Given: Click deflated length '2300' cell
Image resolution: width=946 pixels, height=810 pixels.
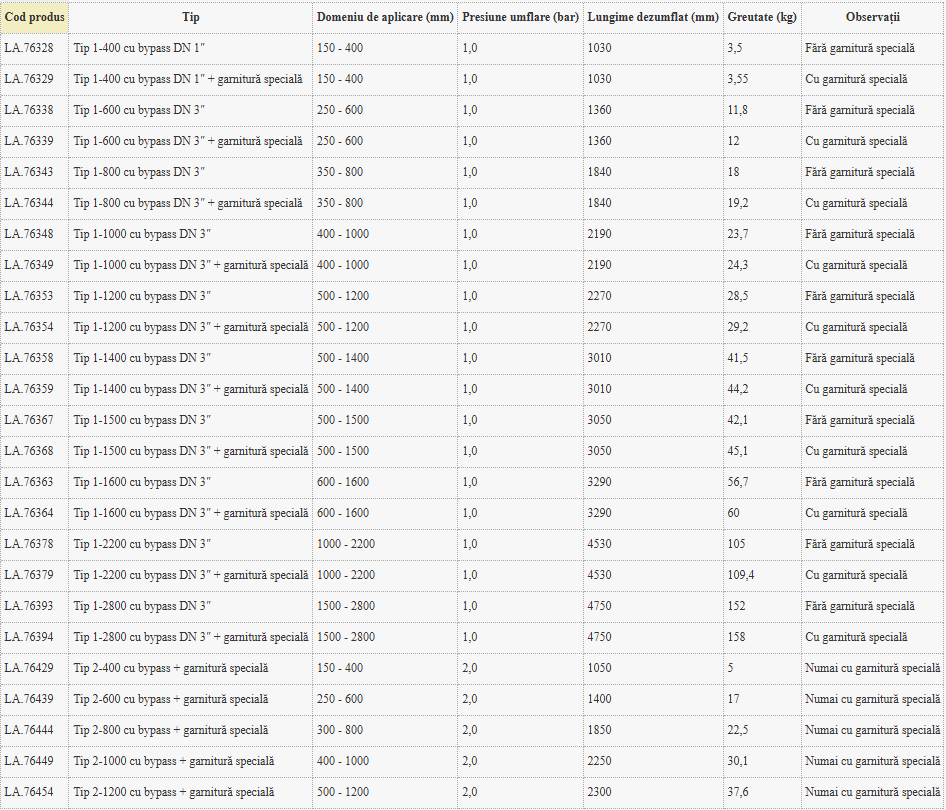Looking at the screenshot, I should point(600,792).
